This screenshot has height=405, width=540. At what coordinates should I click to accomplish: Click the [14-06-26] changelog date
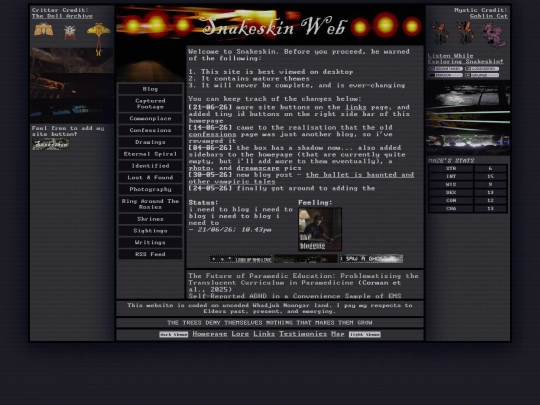click(210, 127)
